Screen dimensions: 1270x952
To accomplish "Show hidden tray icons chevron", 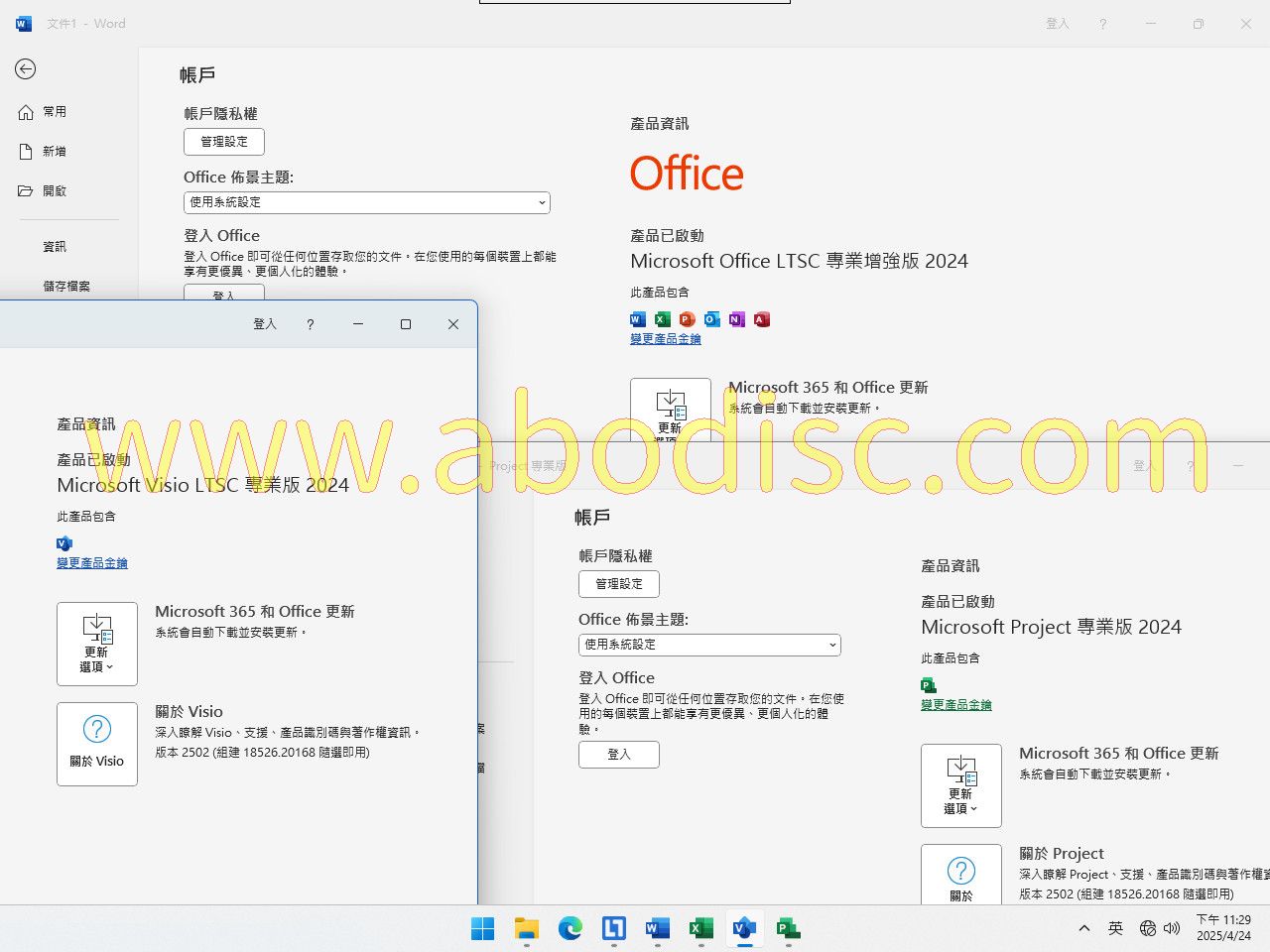I will pos(1084,929).
